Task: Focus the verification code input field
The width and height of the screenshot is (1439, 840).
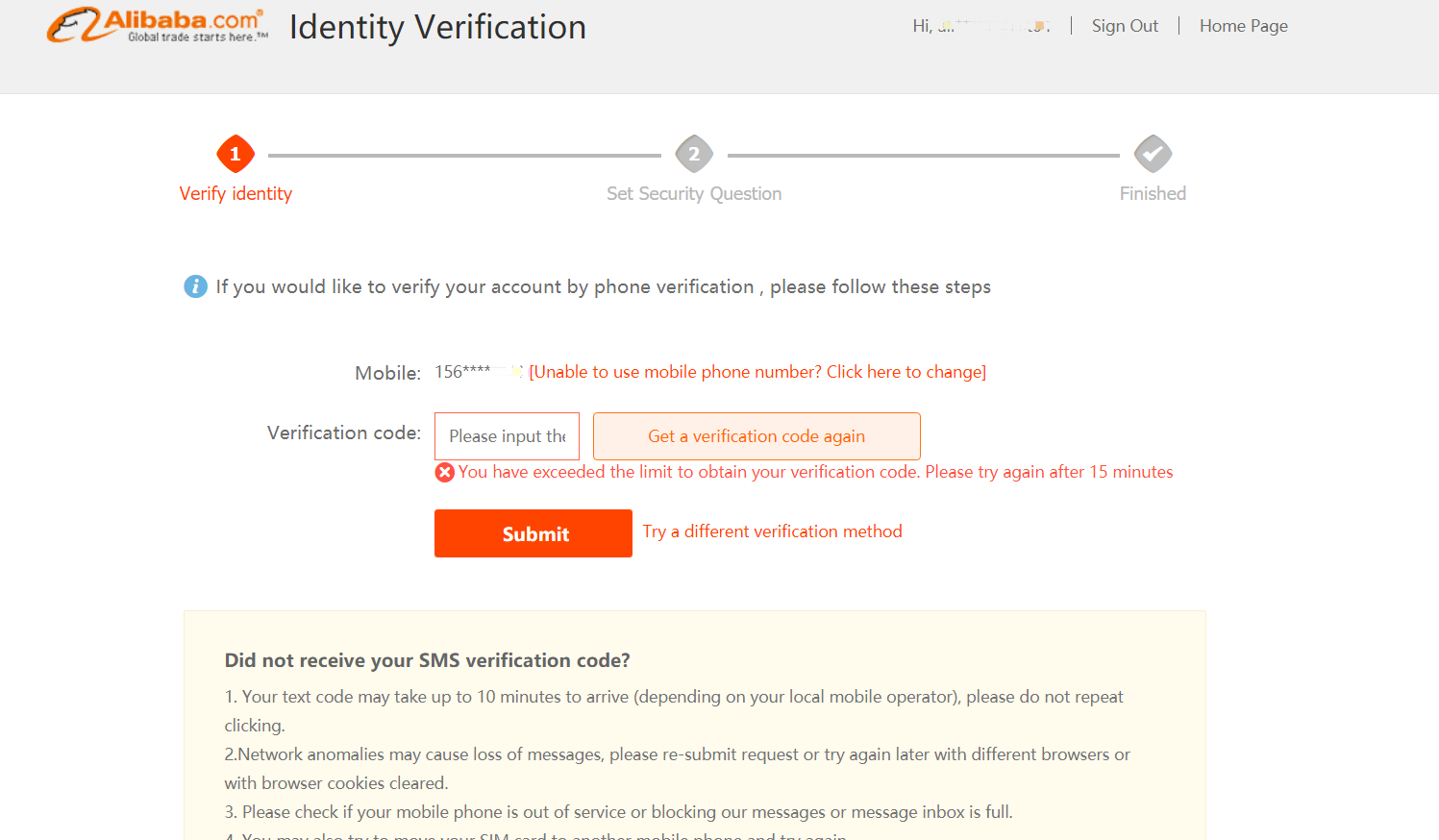Action: (x=507, y=436)
